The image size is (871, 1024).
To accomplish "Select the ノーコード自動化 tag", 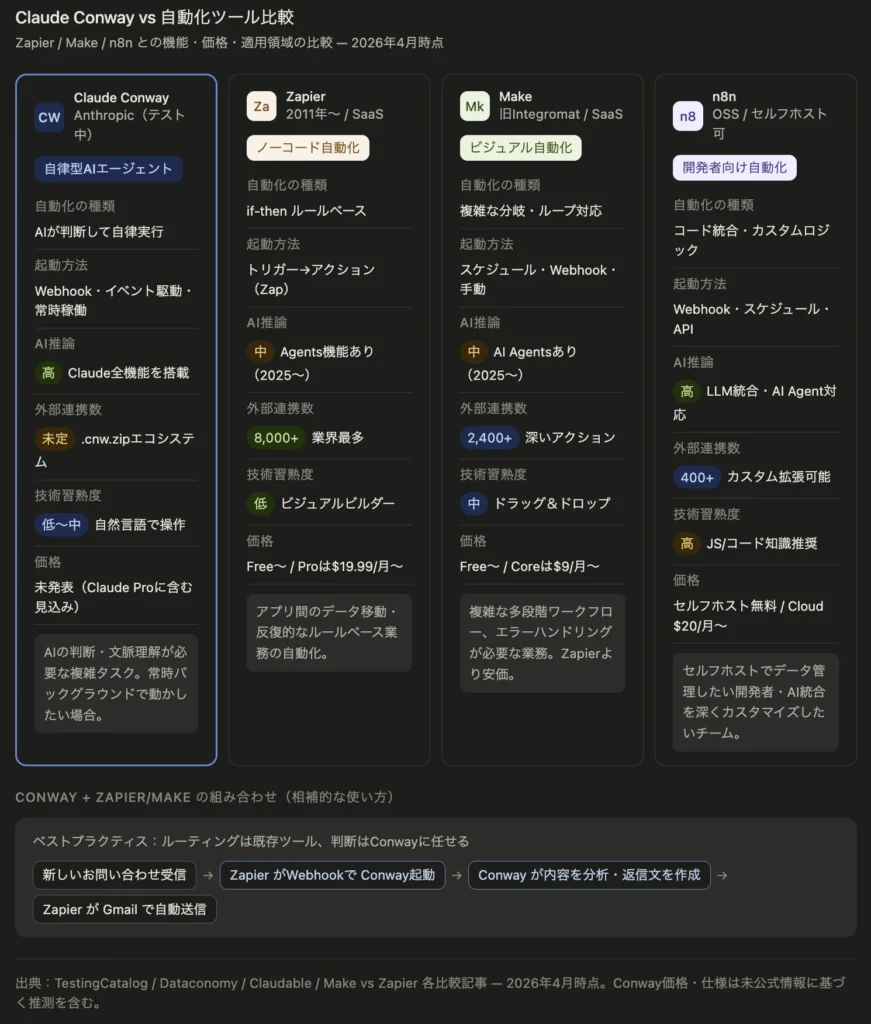I will [x=308, y=148].
